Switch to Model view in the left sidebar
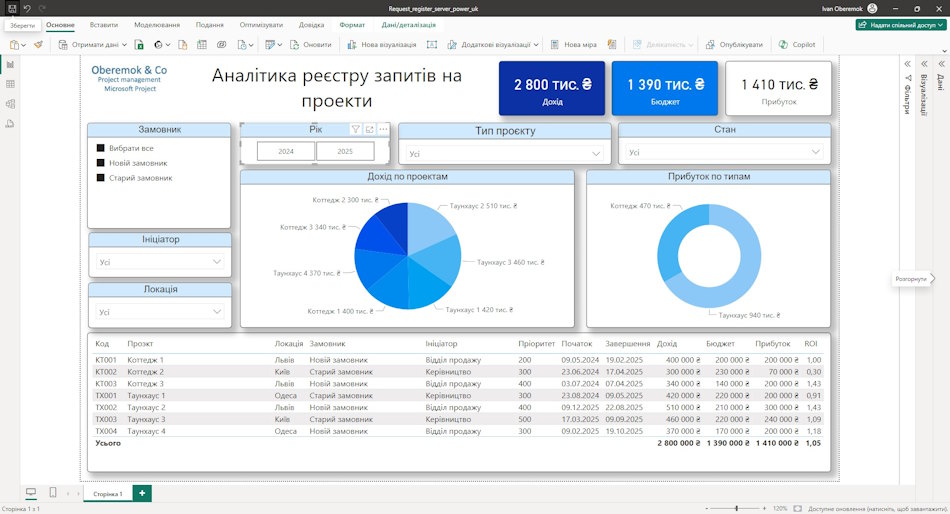Screen dimensions: 950x514 pos(10,104)
